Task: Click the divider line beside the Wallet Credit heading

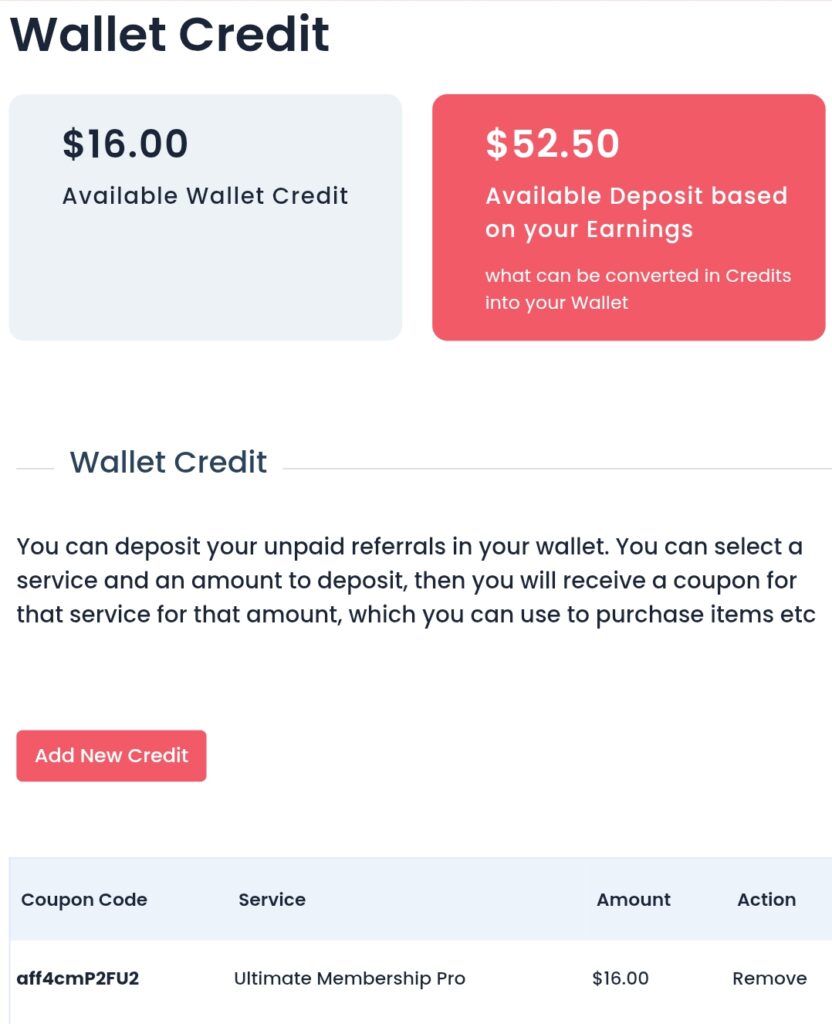Action: [557, 468]
